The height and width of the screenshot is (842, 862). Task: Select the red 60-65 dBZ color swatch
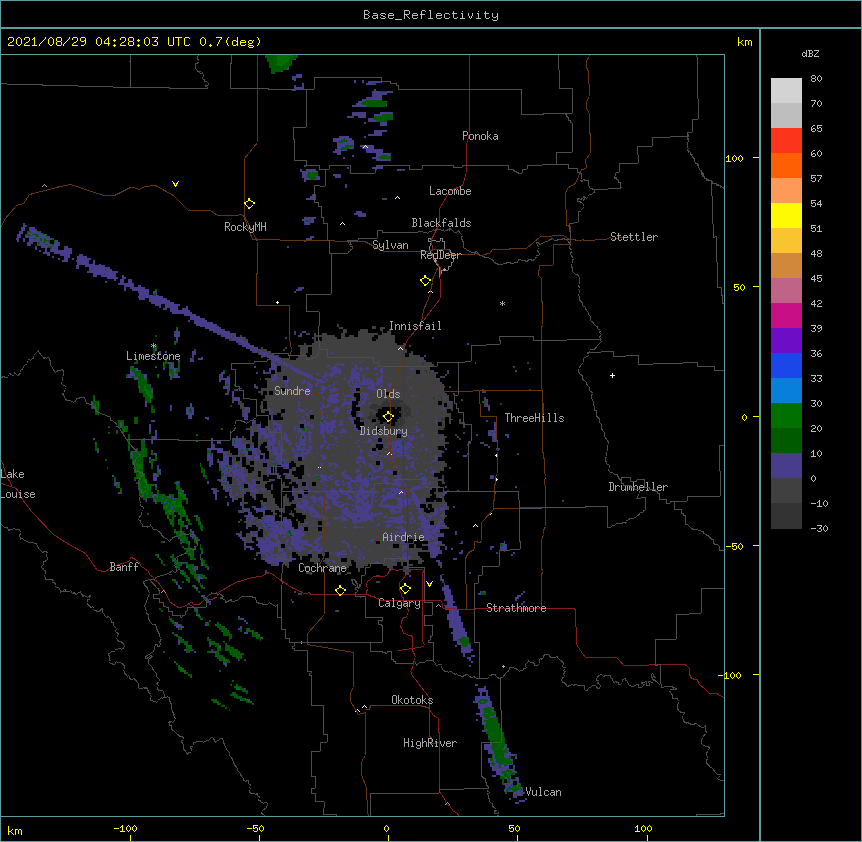pyautogui.click(x=786, y=140)
